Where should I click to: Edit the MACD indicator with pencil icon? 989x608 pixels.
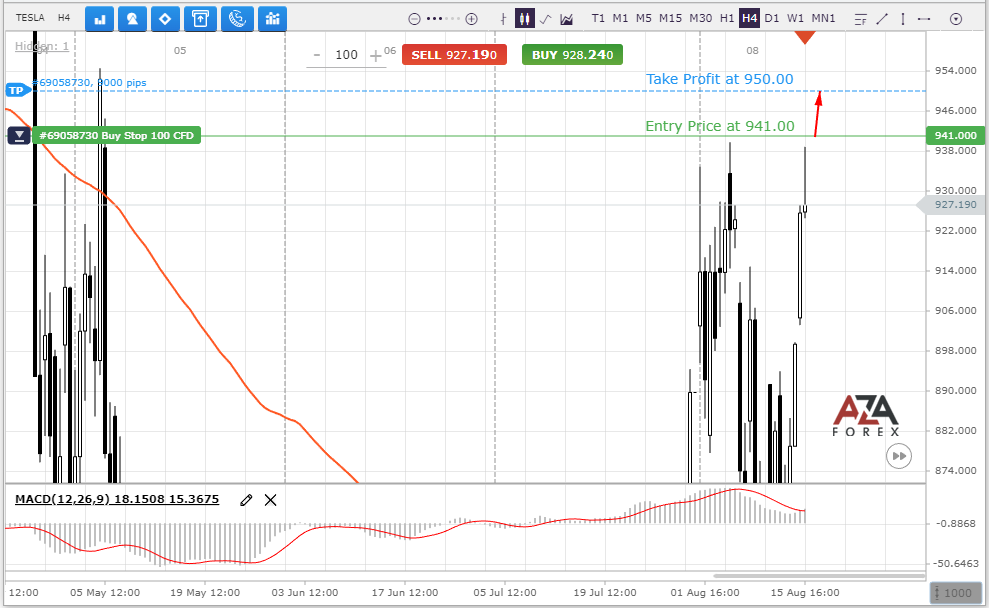pyautogui.click(x=246, y=500)
